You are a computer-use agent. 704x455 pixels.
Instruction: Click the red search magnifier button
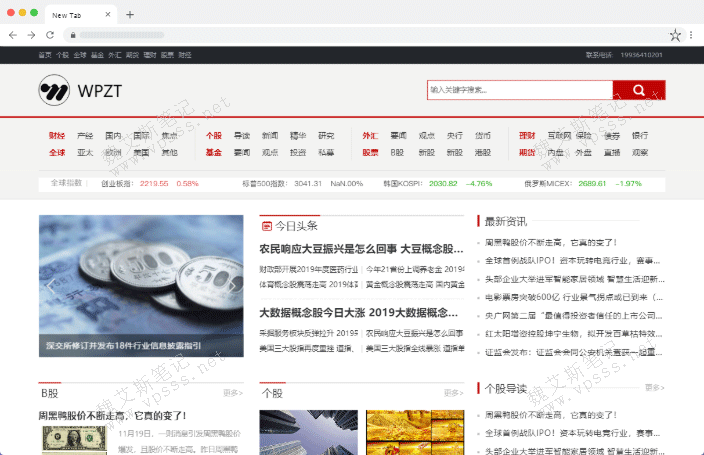click(x=638, y=90)
